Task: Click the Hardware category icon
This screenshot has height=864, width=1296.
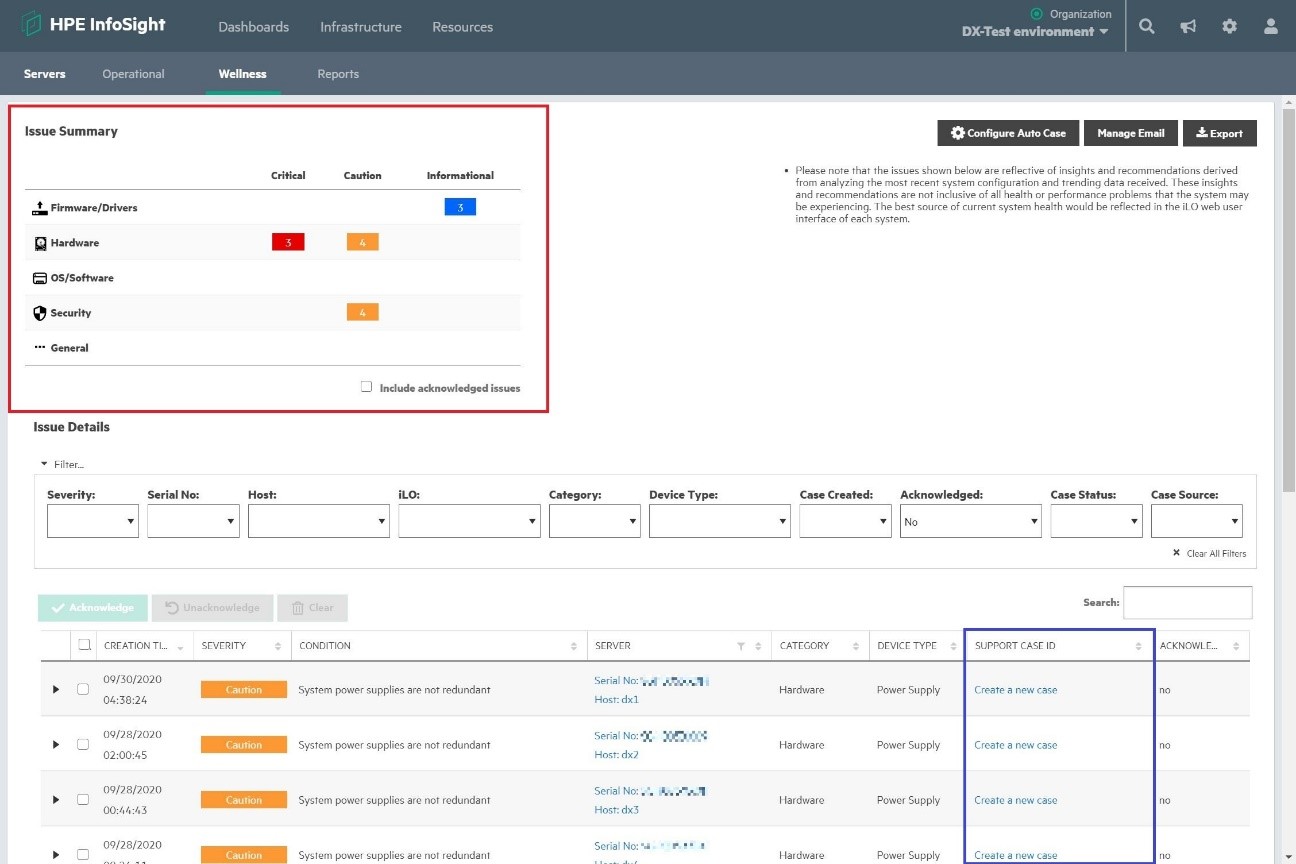Action: point(40,243)
